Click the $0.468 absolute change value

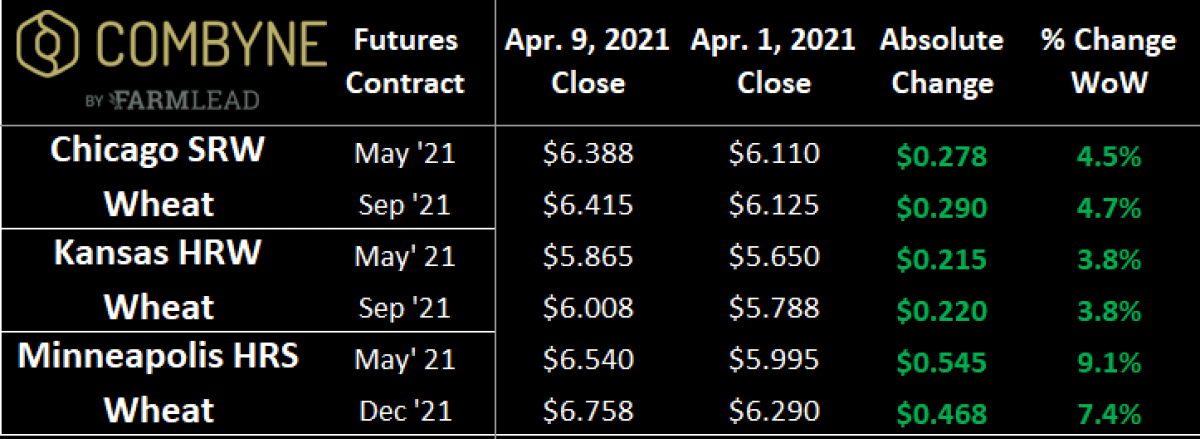[941, 410]
